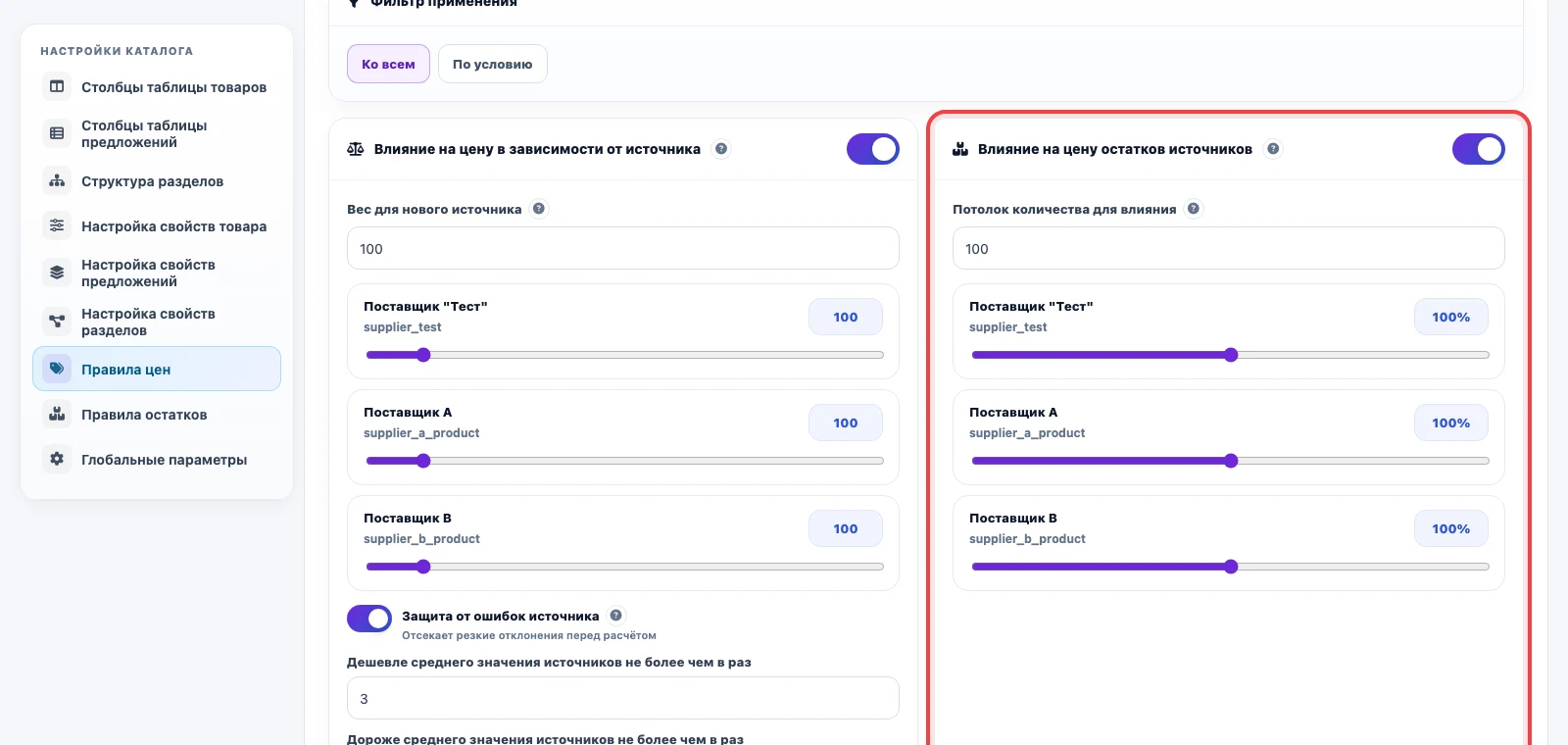
Task: Adjust stock influence slider for Поставщик "Тест"
Action: pyautogui.click(x=1231, y=355)
